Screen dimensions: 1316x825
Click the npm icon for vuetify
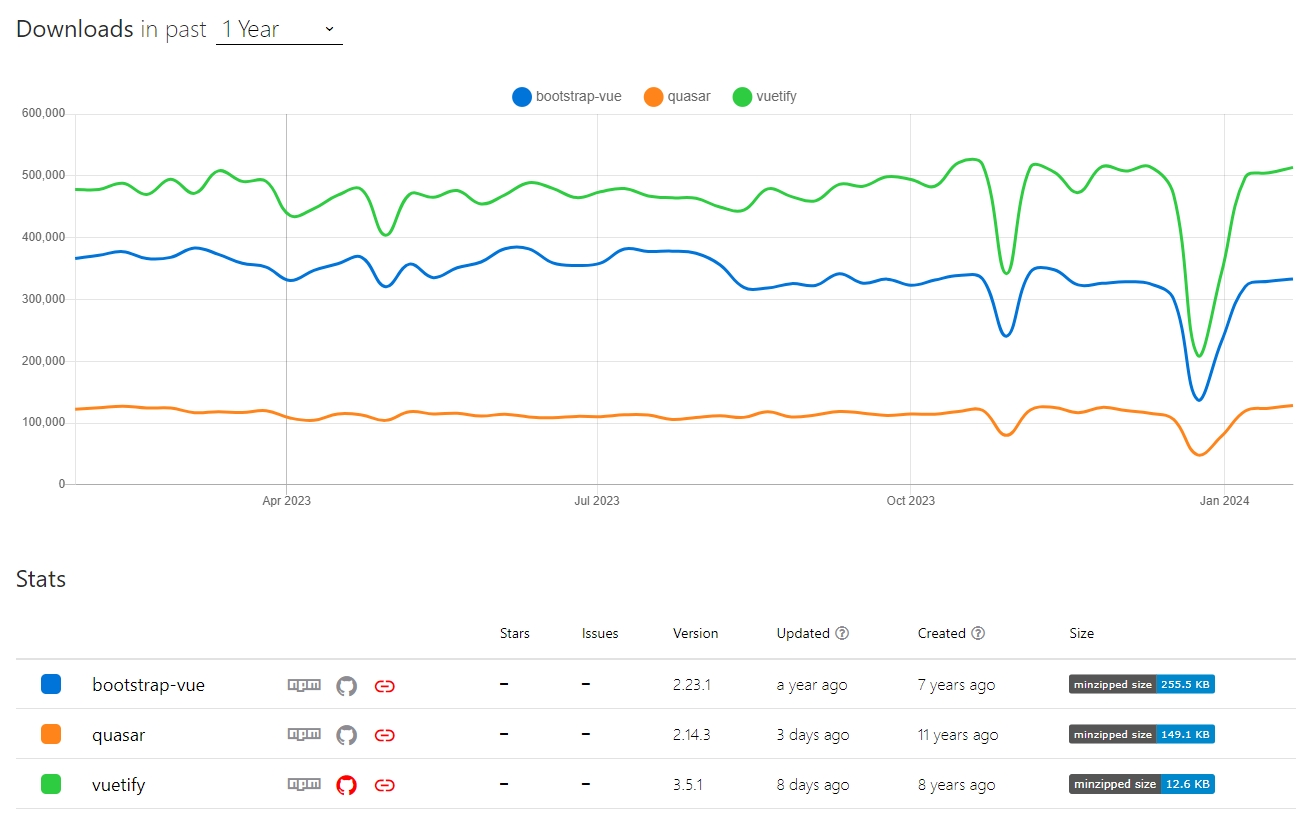tap(303, 784)
